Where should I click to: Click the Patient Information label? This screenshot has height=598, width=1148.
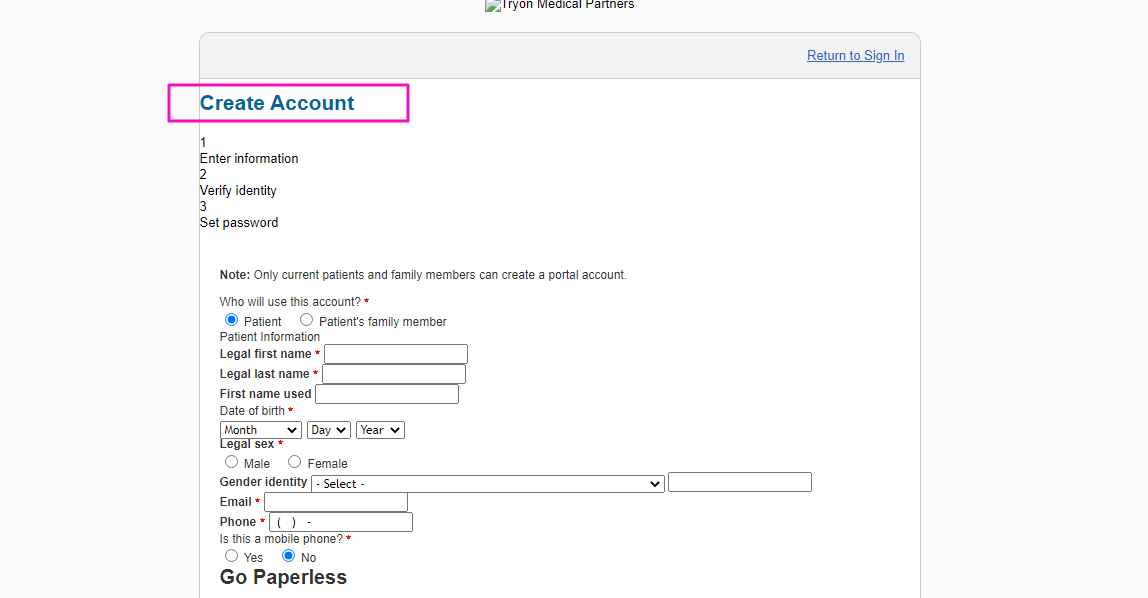point(269,337)
